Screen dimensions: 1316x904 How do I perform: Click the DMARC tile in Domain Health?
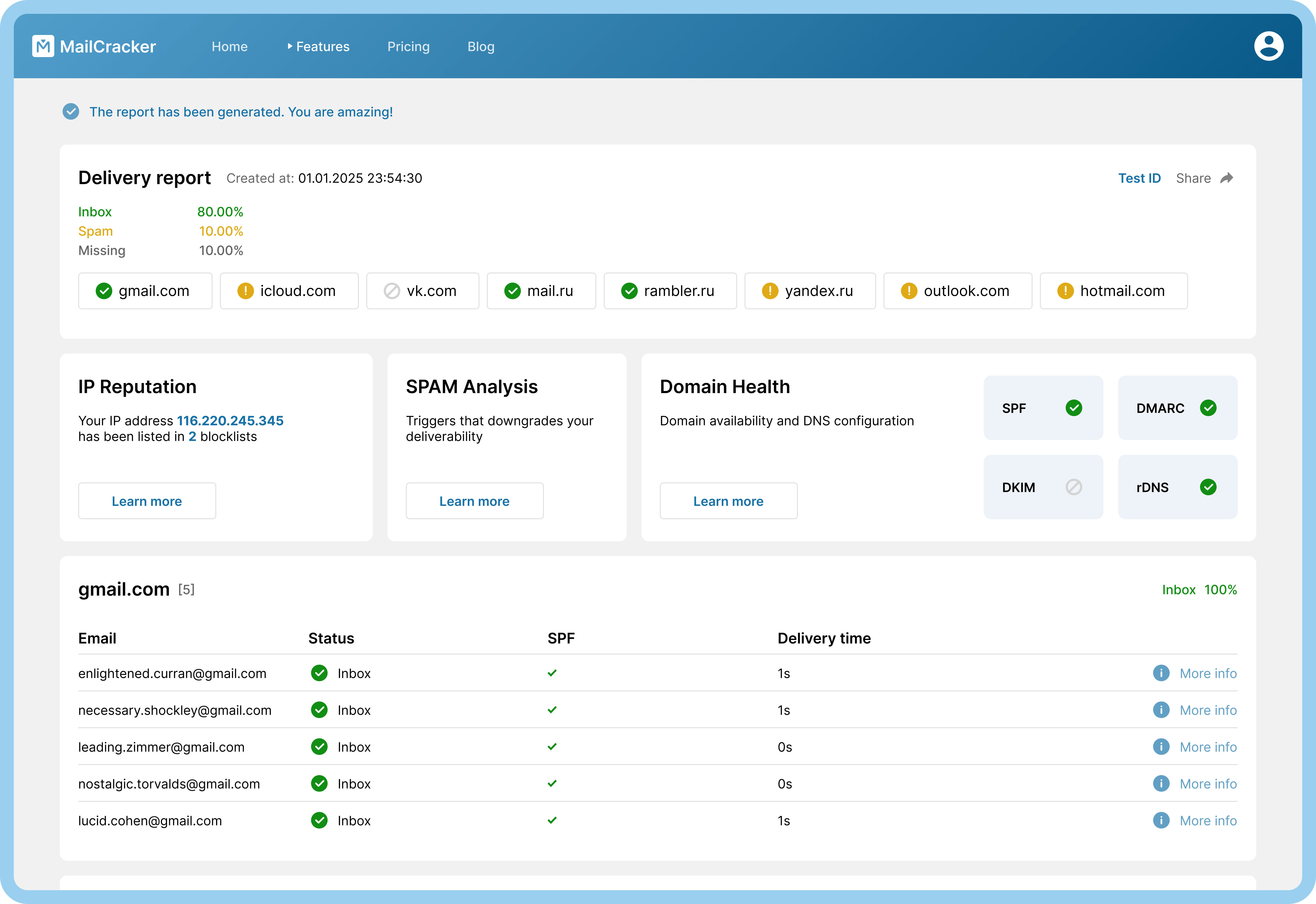click(x=1177, y=408)
